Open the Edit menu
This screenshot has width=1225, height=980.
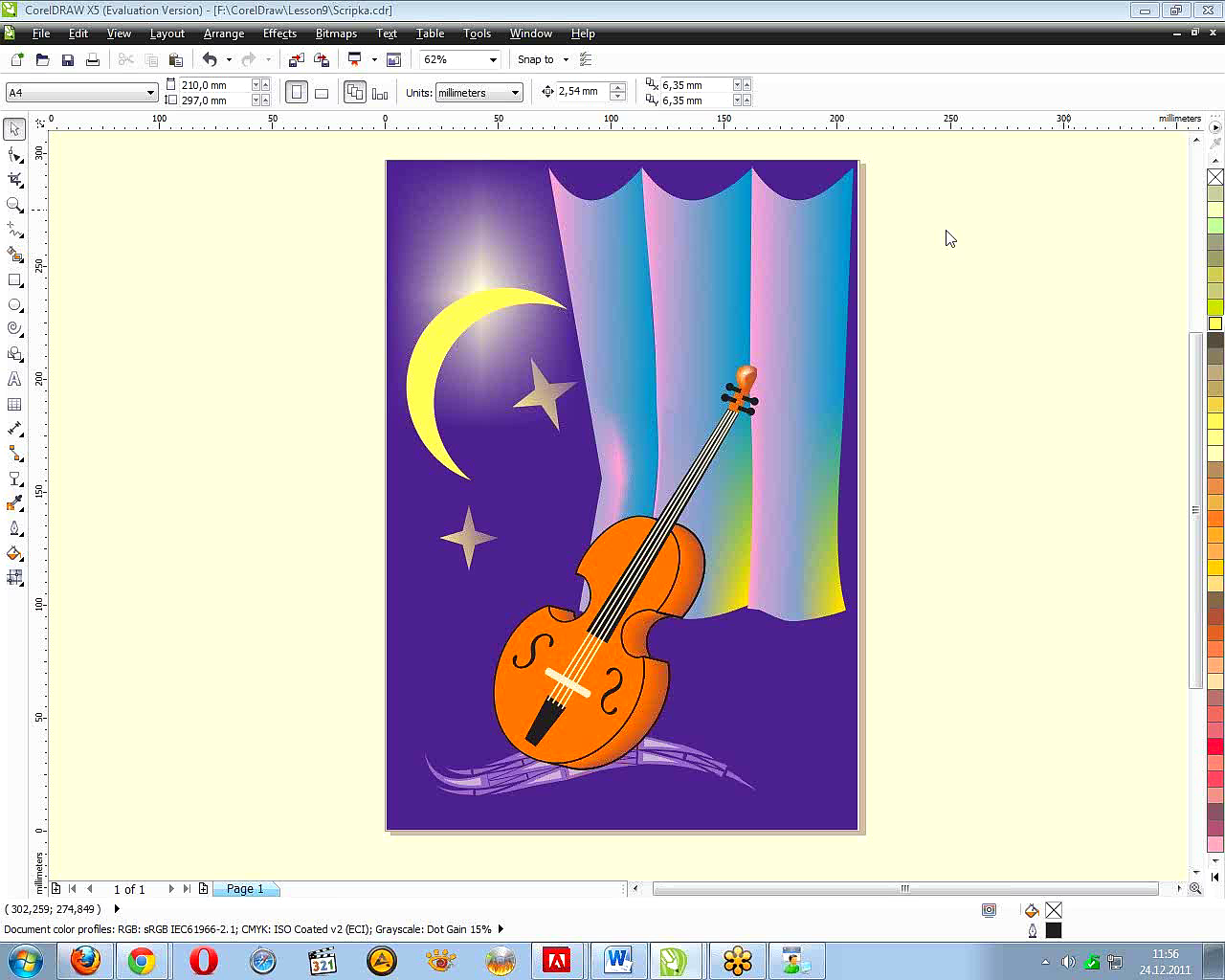tap(78, 33)
